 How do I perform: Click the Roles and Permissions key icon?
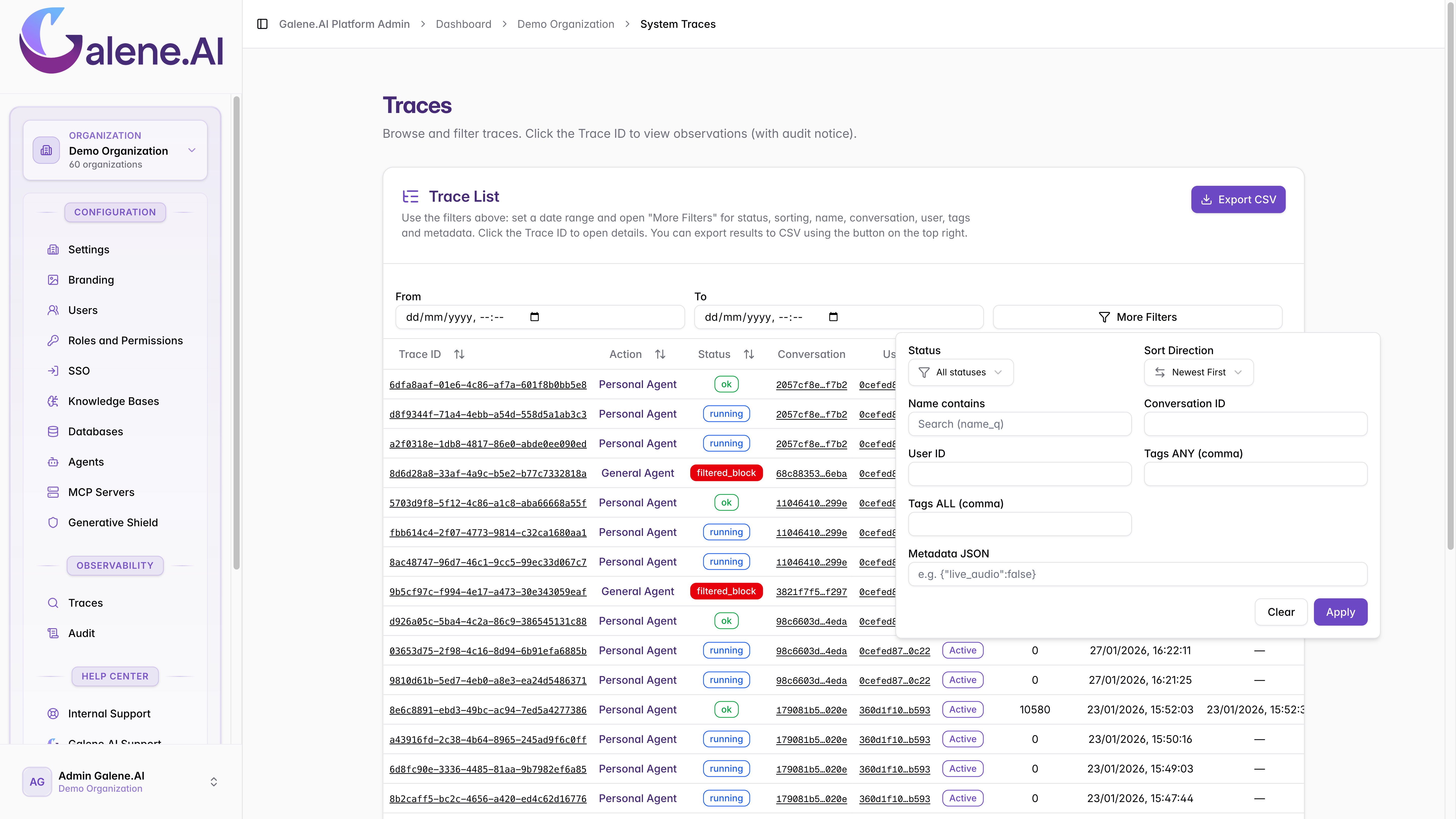53,340
